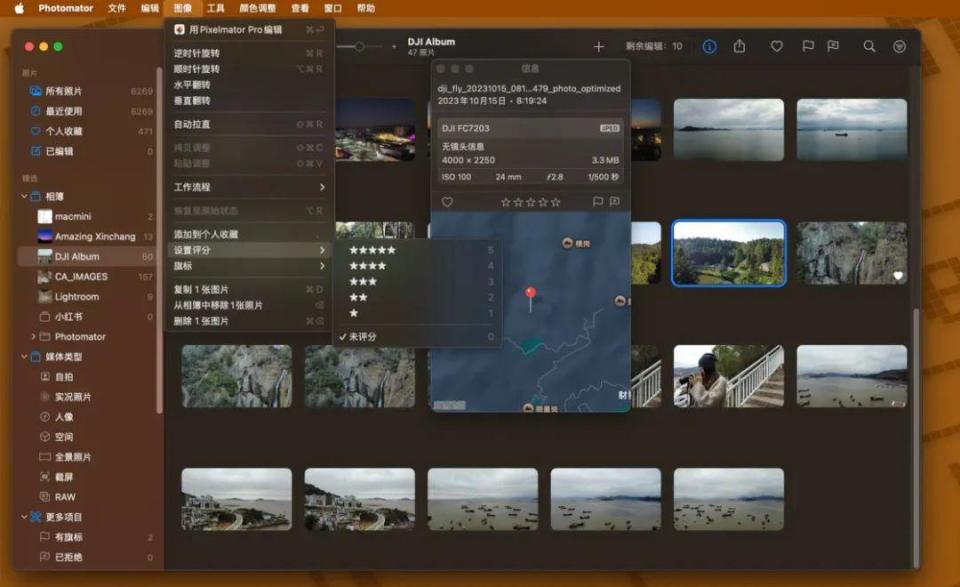Choose two-star rating
The height and width of the screenshot is (587, 960).
pyautogui.click(x=416, y=297)
